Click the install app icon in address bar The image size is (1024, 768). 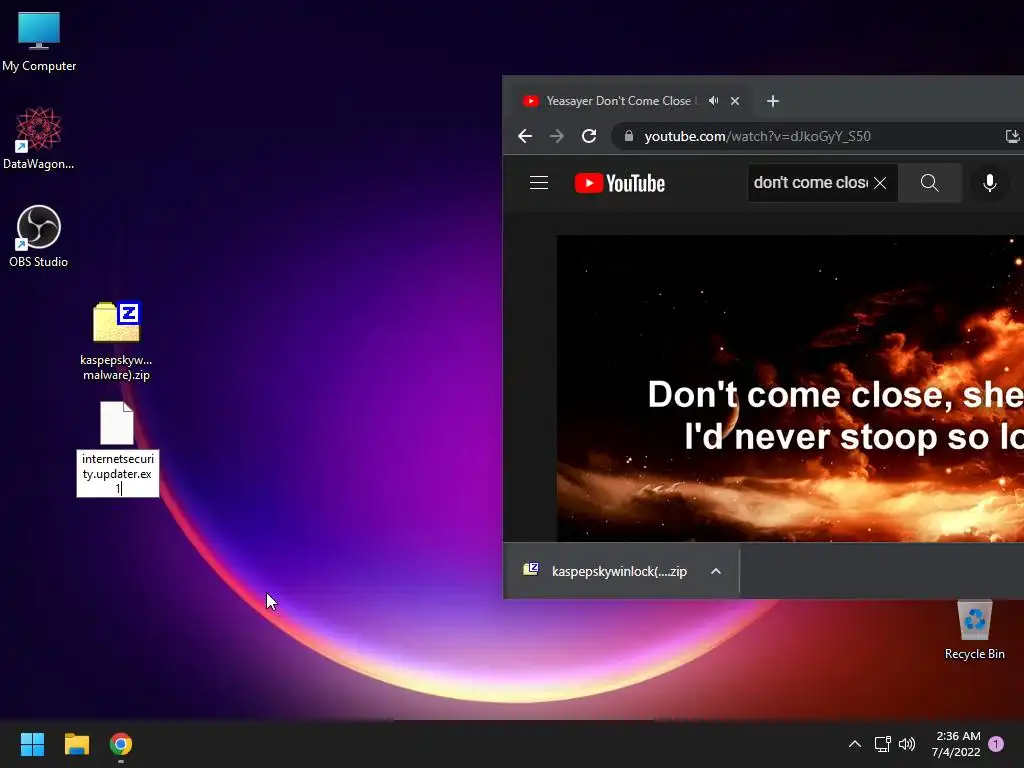pyautogui.click(x=1012, y=136)
